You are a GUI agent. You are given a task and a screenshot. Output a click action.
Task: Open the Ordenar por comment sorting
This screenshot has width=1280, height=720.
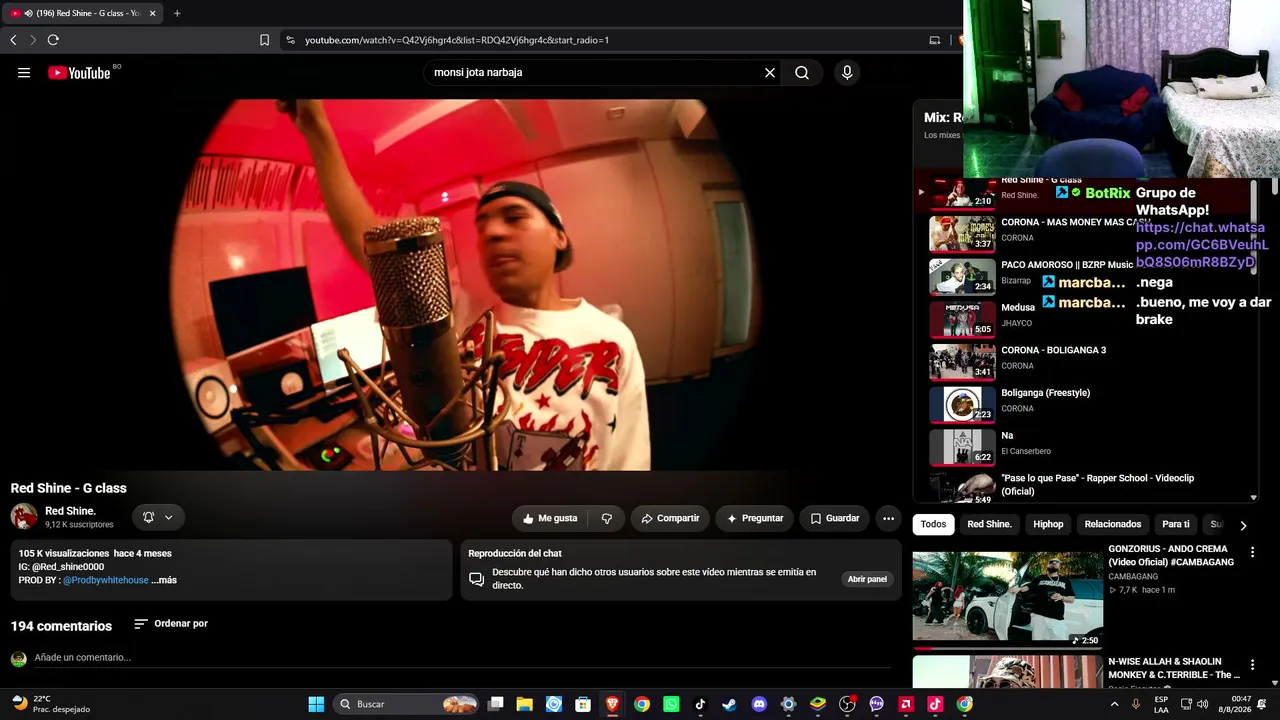click(171, 624)
